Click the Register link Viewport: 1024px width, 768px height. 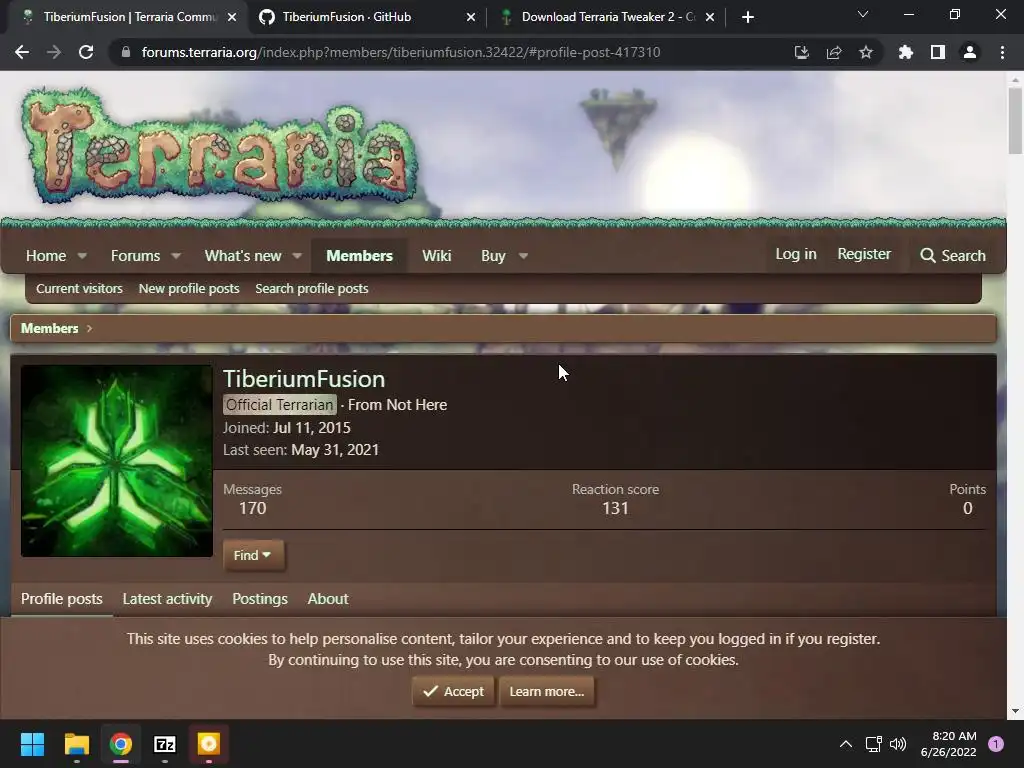click(x=864, y=254)
